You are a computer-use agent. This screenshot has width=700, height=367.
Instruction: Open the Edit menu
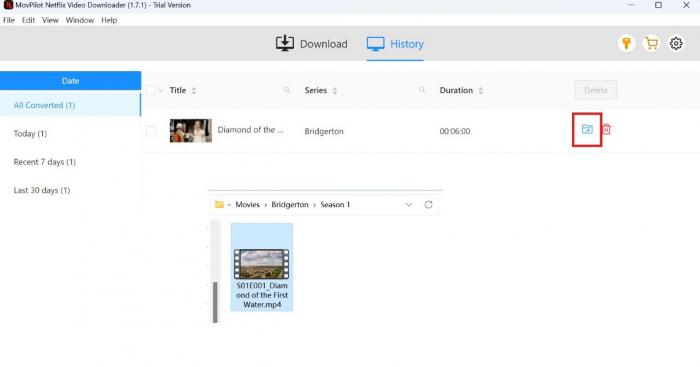pos(28,20)
